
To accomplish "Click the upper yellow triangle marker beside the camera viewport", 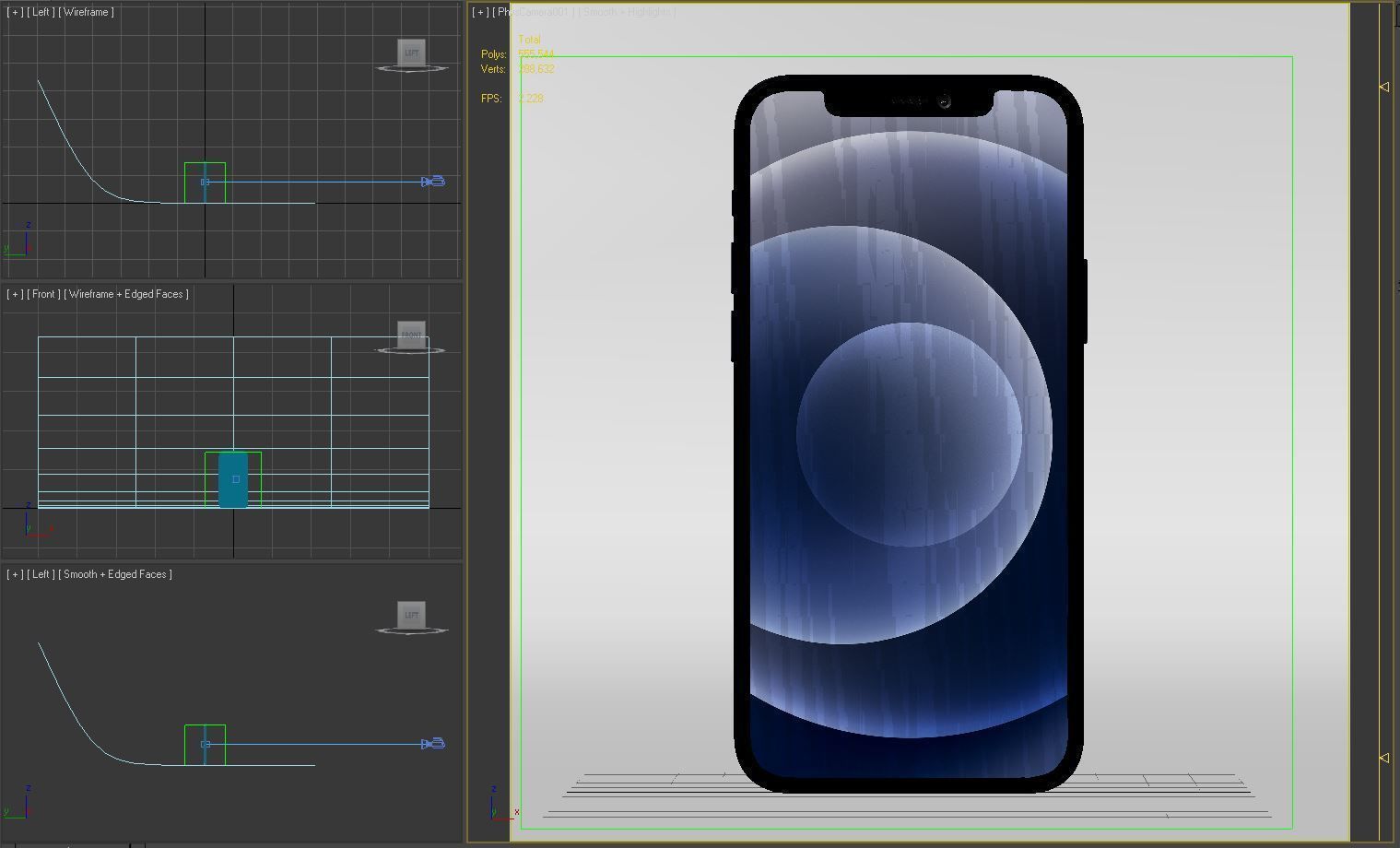I will point(1383,87).
